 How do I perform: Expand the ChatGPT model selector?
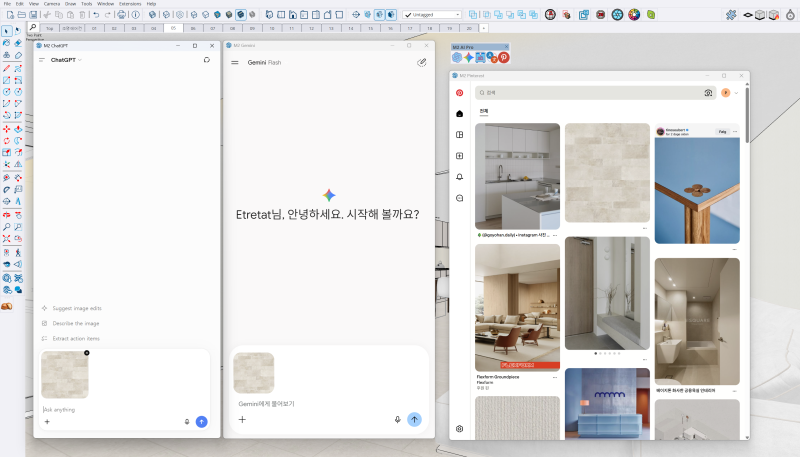pos(66,60)
